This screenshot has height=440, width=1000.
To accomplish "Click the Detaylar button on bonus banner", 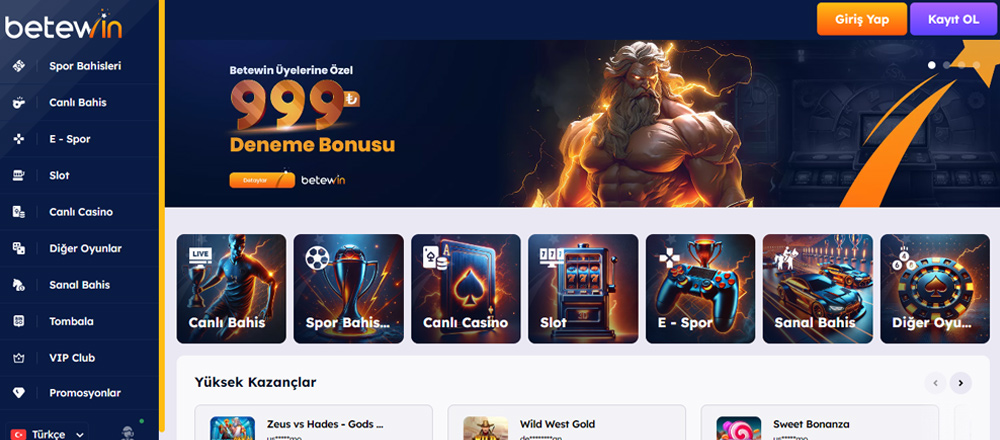I will 262,180.
